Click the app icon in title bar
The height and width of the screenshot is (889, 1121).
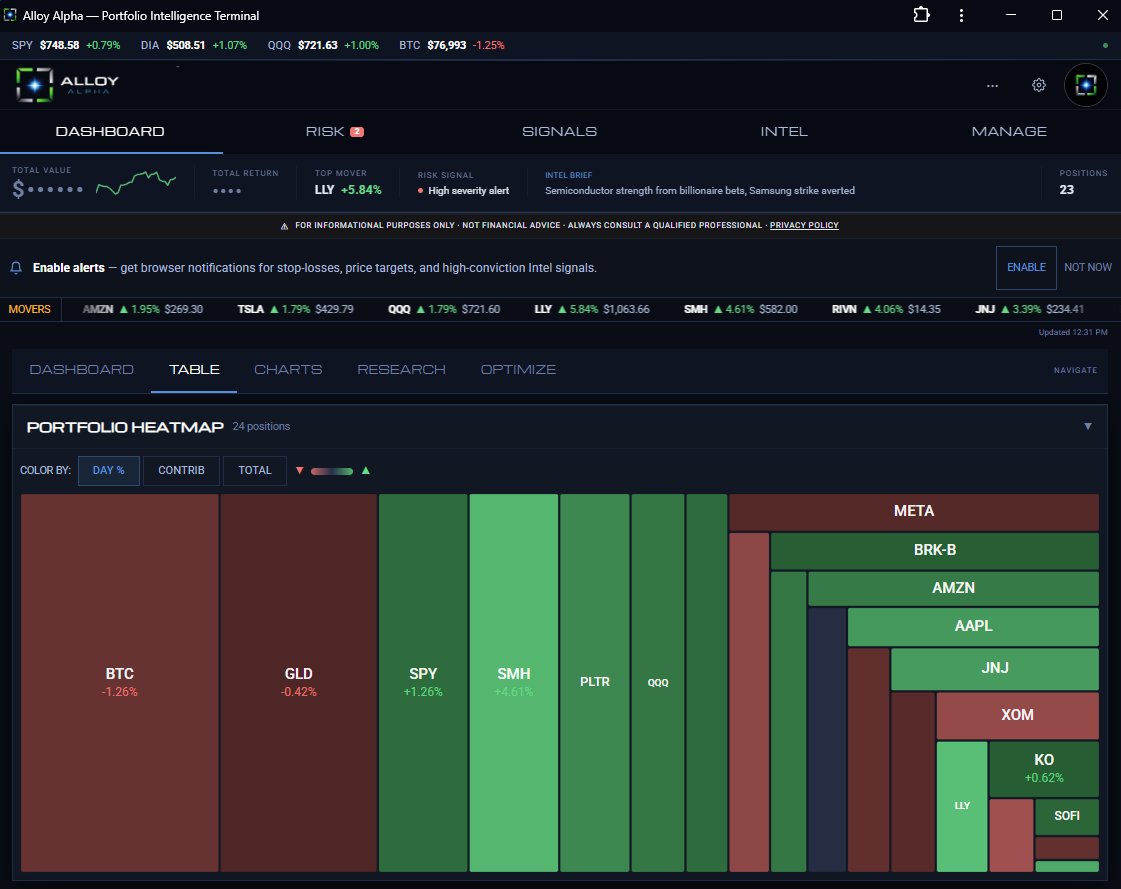[x=10, y=15]
